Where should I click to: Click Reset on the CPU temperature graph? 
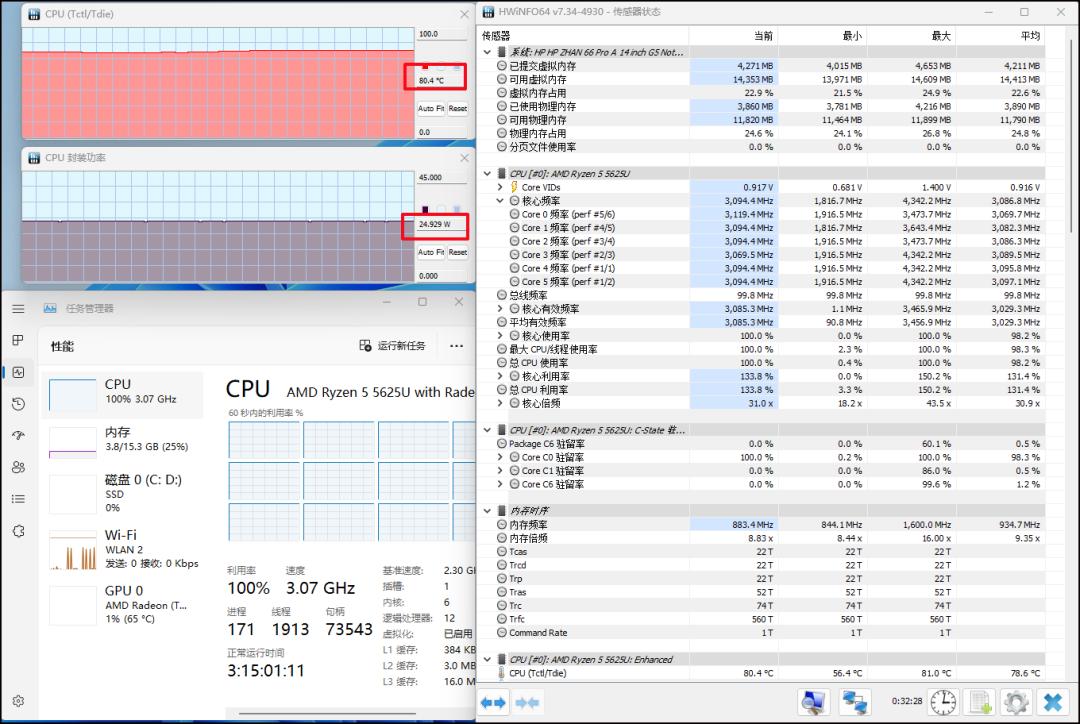[457, 108]
